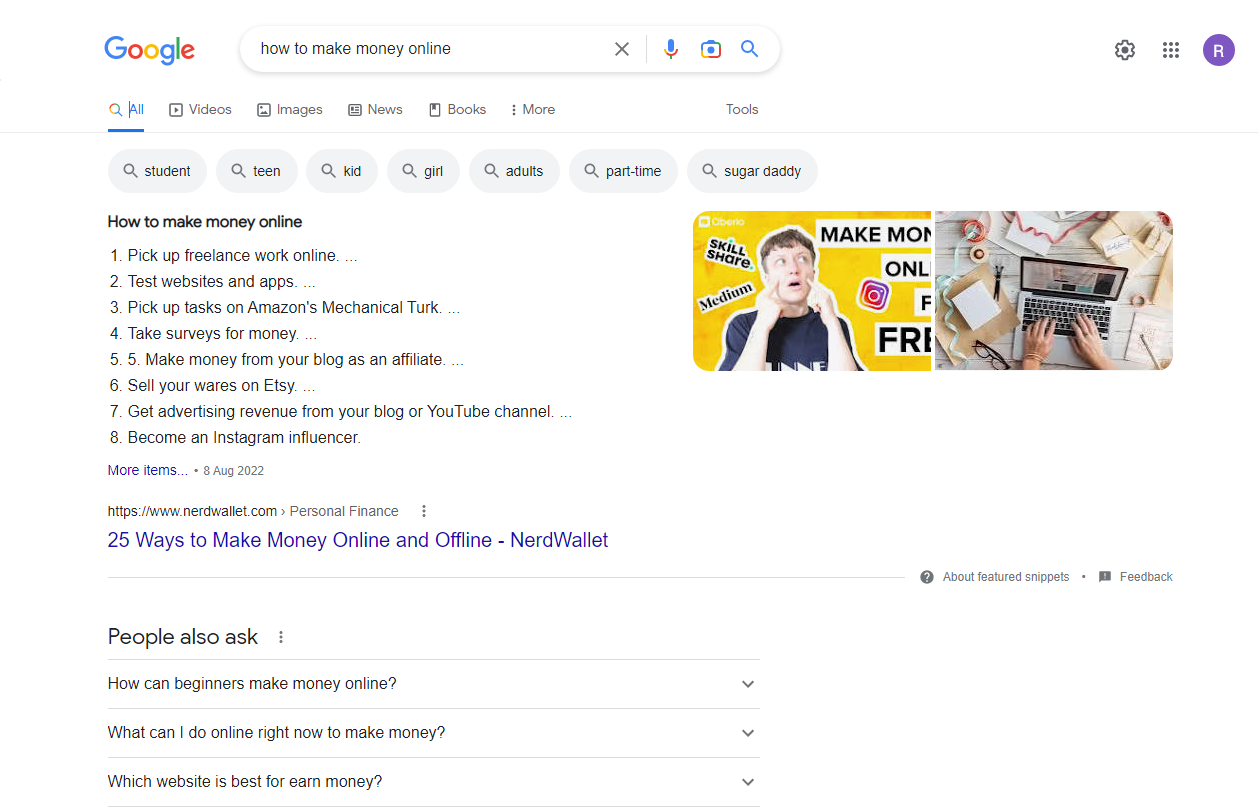
Task: Open the NerdWallet 25 Ways article link
Action: coord(358,540)
